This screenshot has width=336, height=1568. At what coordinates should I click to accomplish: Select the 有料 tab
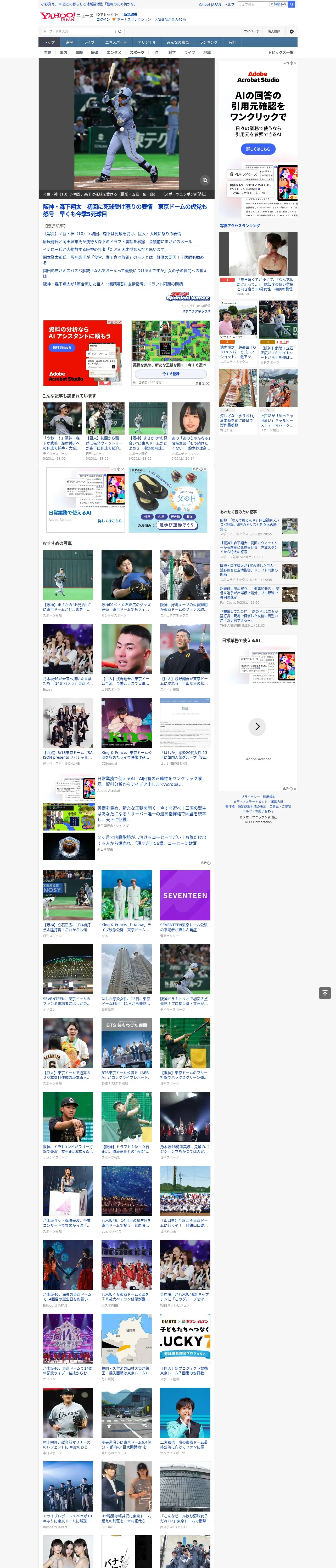point(232,43)
